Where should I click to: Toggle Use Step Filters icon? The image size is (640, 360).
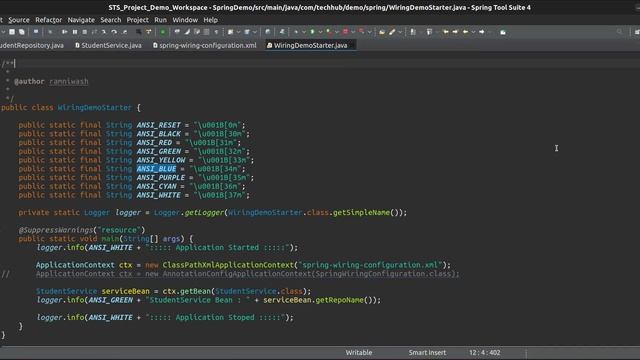(149, 32)
